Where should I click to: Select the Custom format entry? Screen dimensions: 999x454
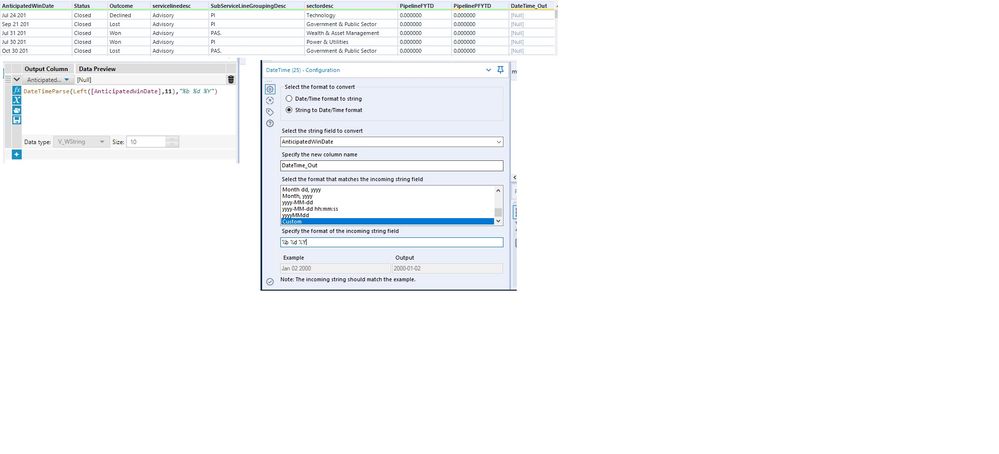click(x=387, y=222)
